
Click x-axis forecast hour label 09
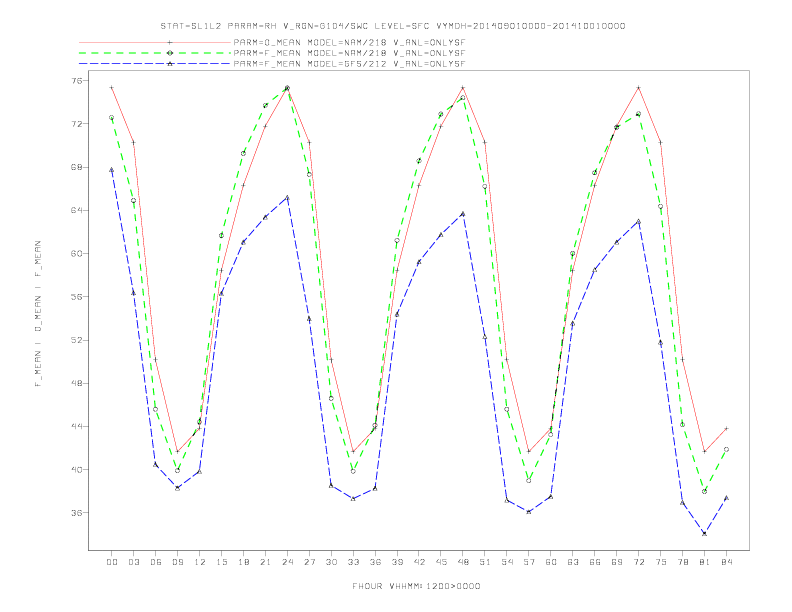point(177,562)
